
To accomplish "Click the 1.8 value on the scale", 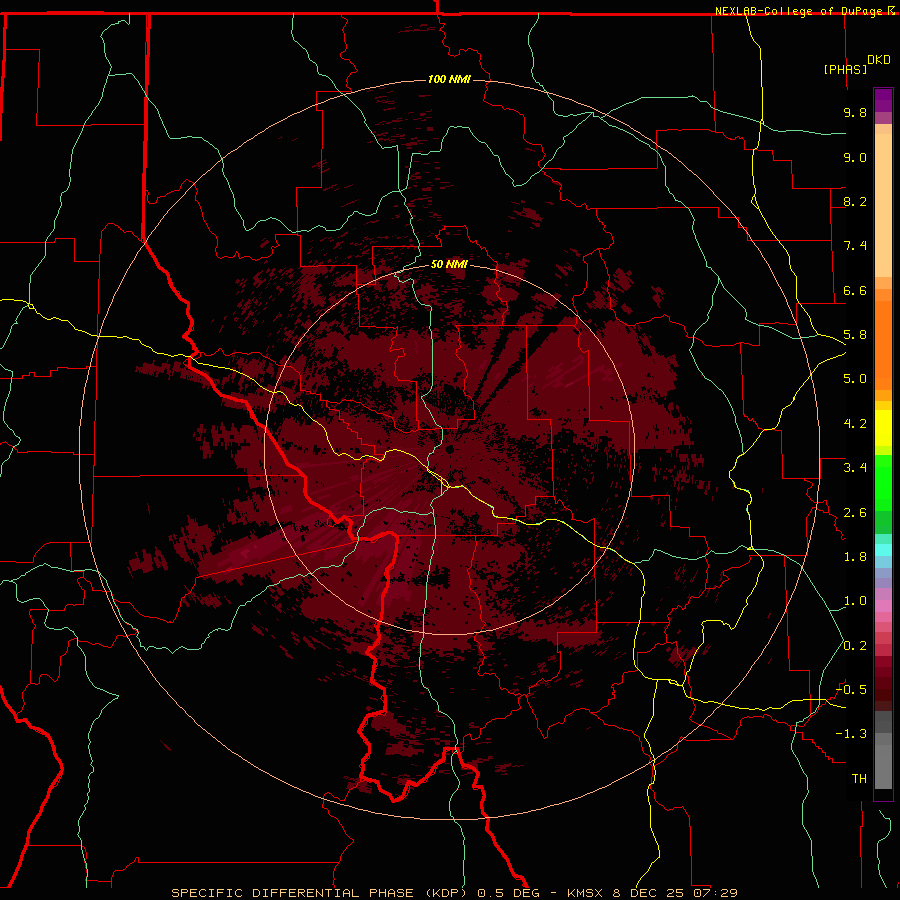I will (855, 557).
